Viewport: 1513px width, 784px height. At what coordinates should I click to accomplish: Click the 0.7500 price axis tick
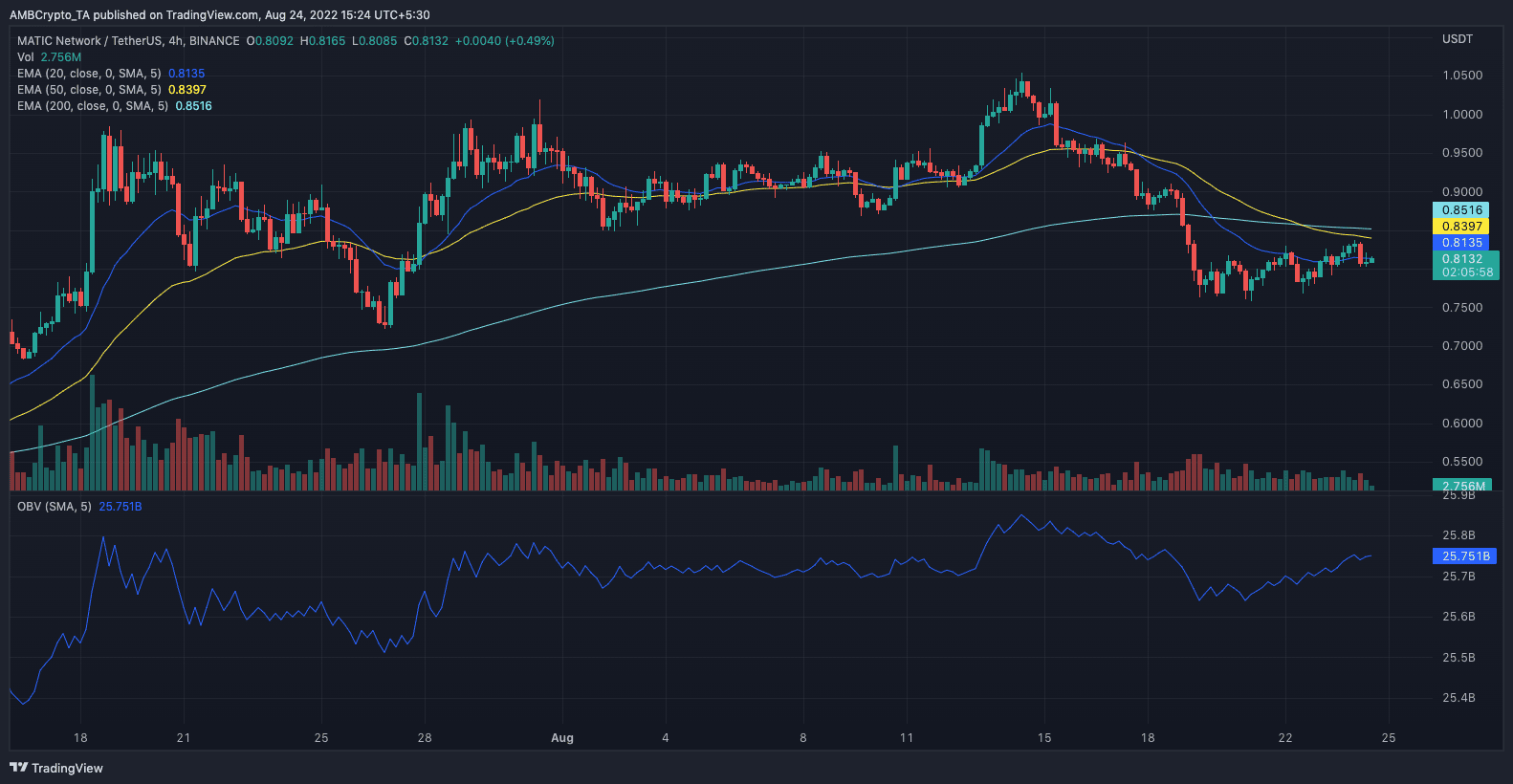tap(1462, 308)
